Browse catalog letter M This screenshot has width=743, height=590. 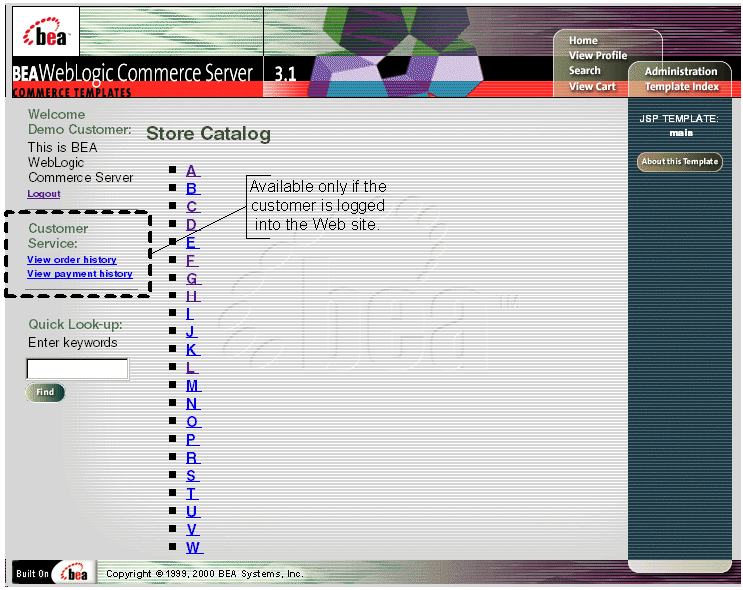[x=193, y=386]
